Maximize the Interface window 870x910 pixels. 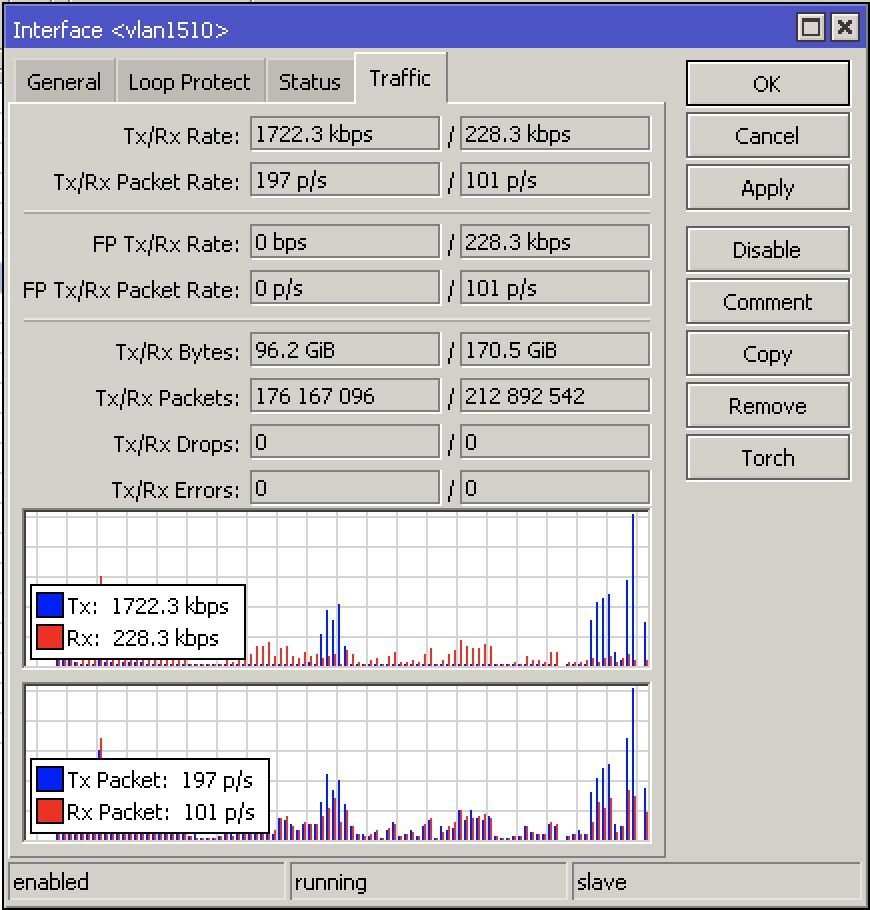pyautogui.click(x=811, y=27)
